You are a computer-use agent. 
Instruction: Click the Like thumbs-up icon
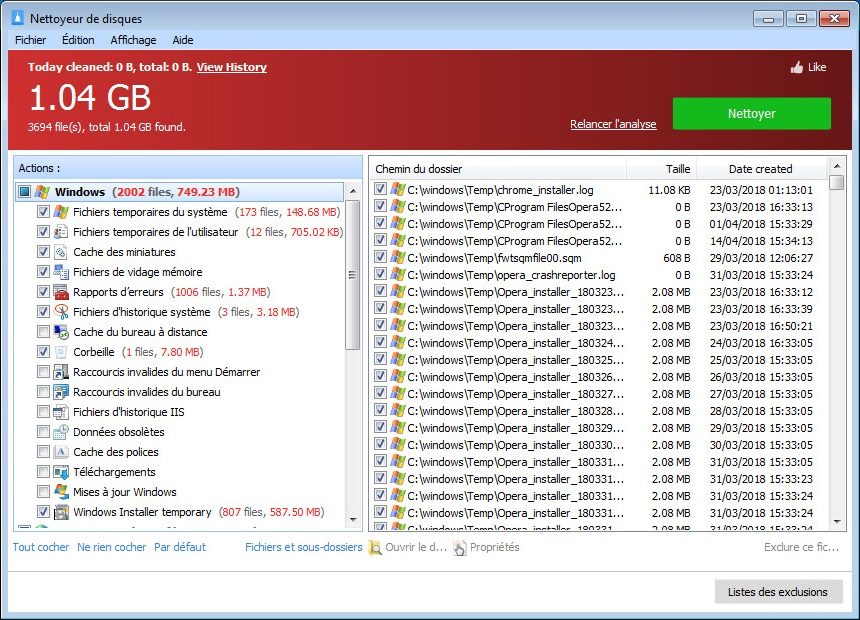[797, 68]
